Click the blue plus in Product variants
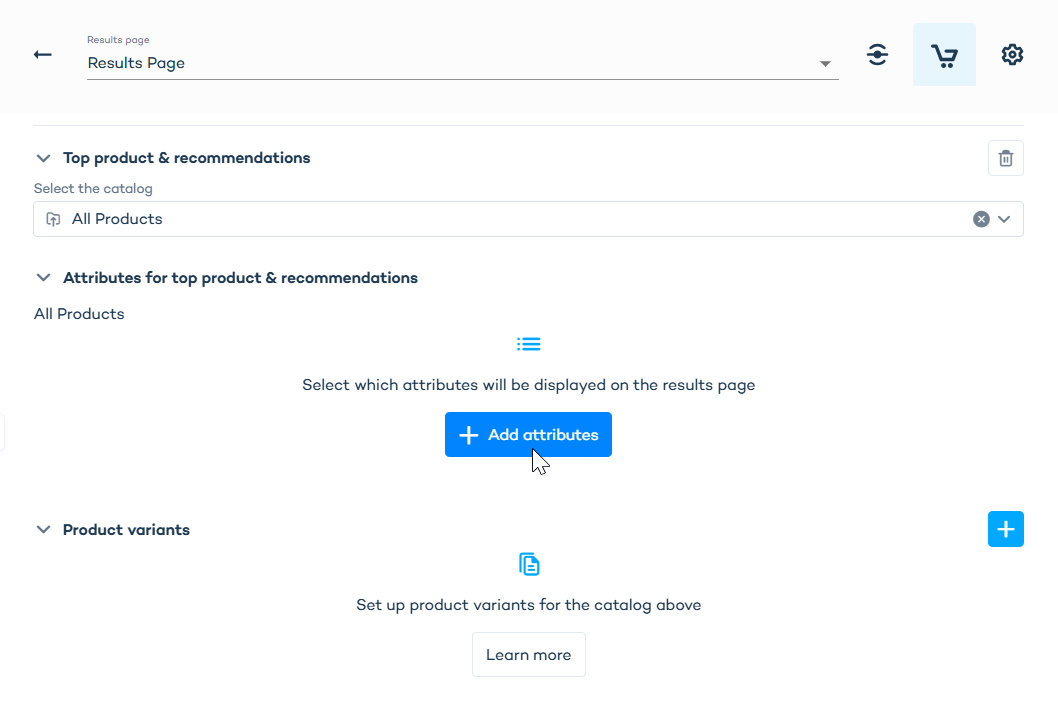Viewport: 1058px width, 725px height. pos(1005,529)
